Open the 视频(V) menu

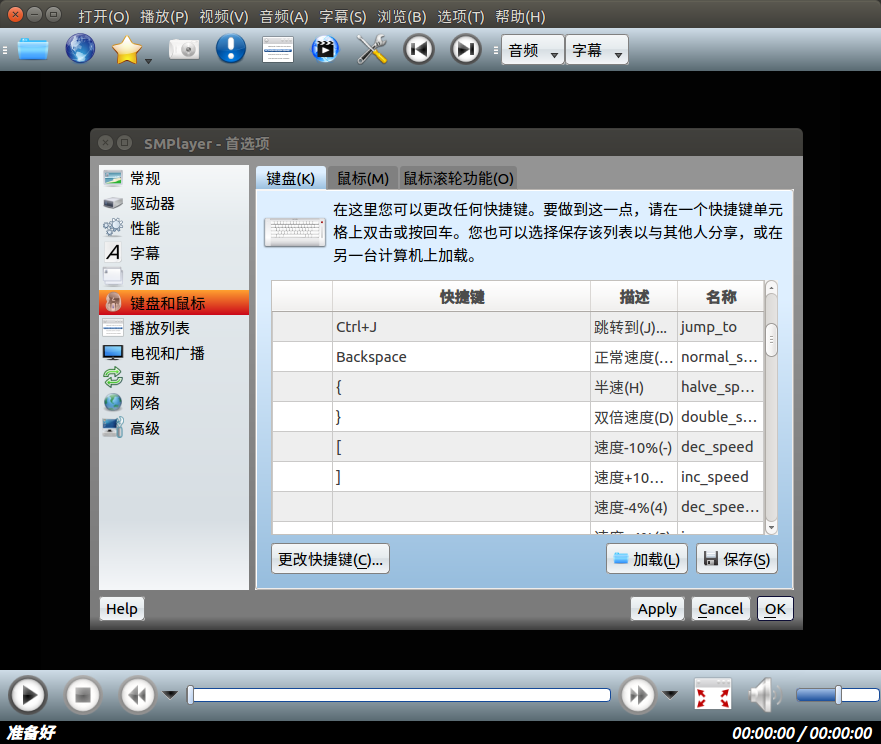pyautogui.click(x=224, y=16)
